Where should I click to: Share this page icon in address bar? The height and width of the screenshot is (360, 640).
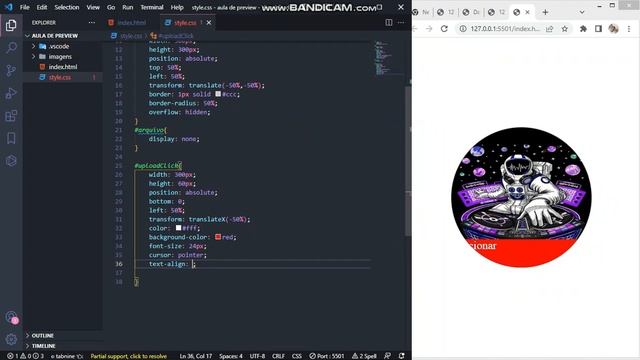[x=550, y=29]
